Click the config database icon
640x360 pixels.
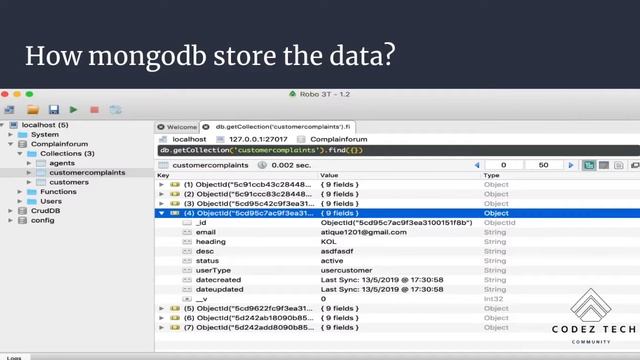pyautogui.click(x=23, y=220)
